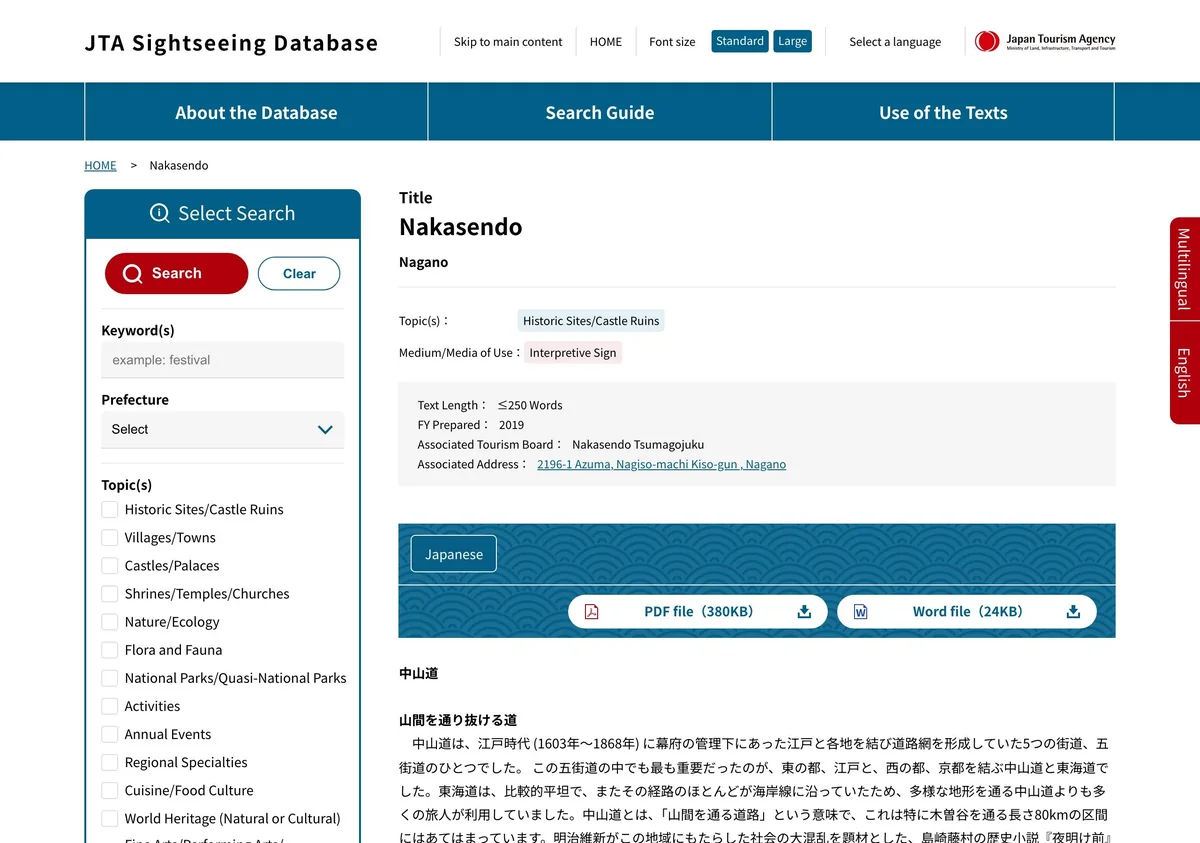This screenshot has width=1200, height=843.
Task: Click the Nakasendo page title text
Action: (461, 227)
